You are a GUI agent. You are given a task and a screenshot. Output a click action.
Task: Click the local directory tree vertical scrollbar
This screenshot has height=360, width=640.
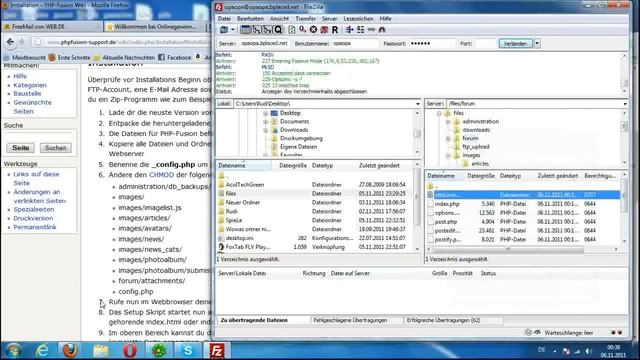(417, 133)
